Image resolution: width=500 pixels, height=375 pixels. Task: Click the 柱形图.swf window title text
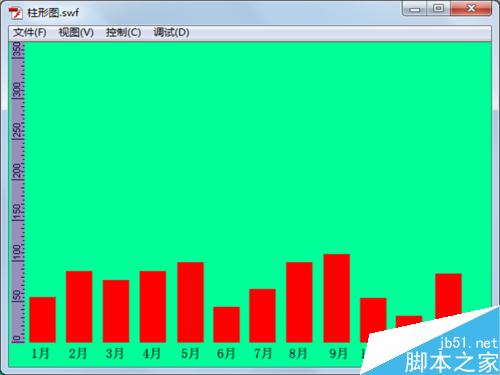(x=53, y=13)
